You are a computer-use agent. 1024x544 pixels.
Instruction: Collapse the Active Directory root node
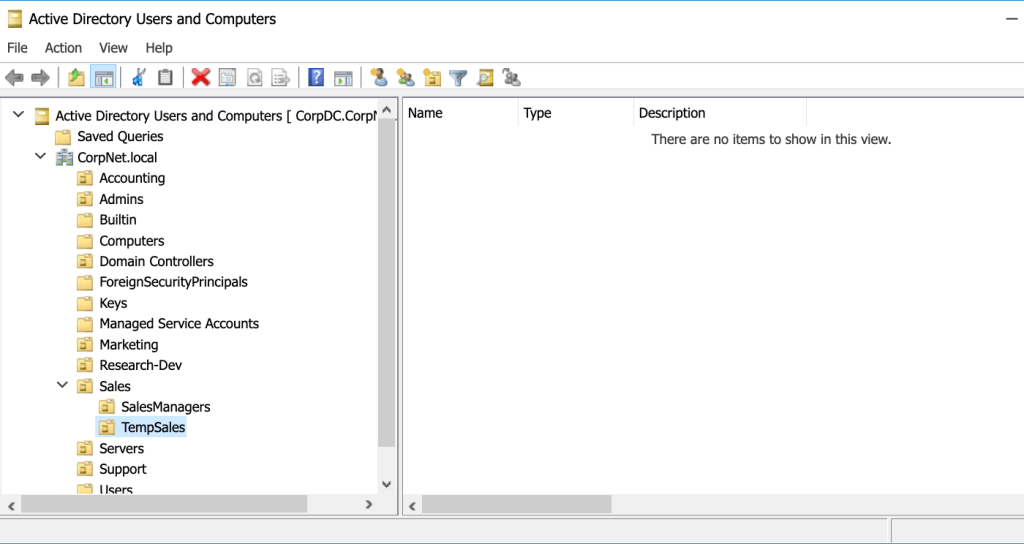click(18, 115)
